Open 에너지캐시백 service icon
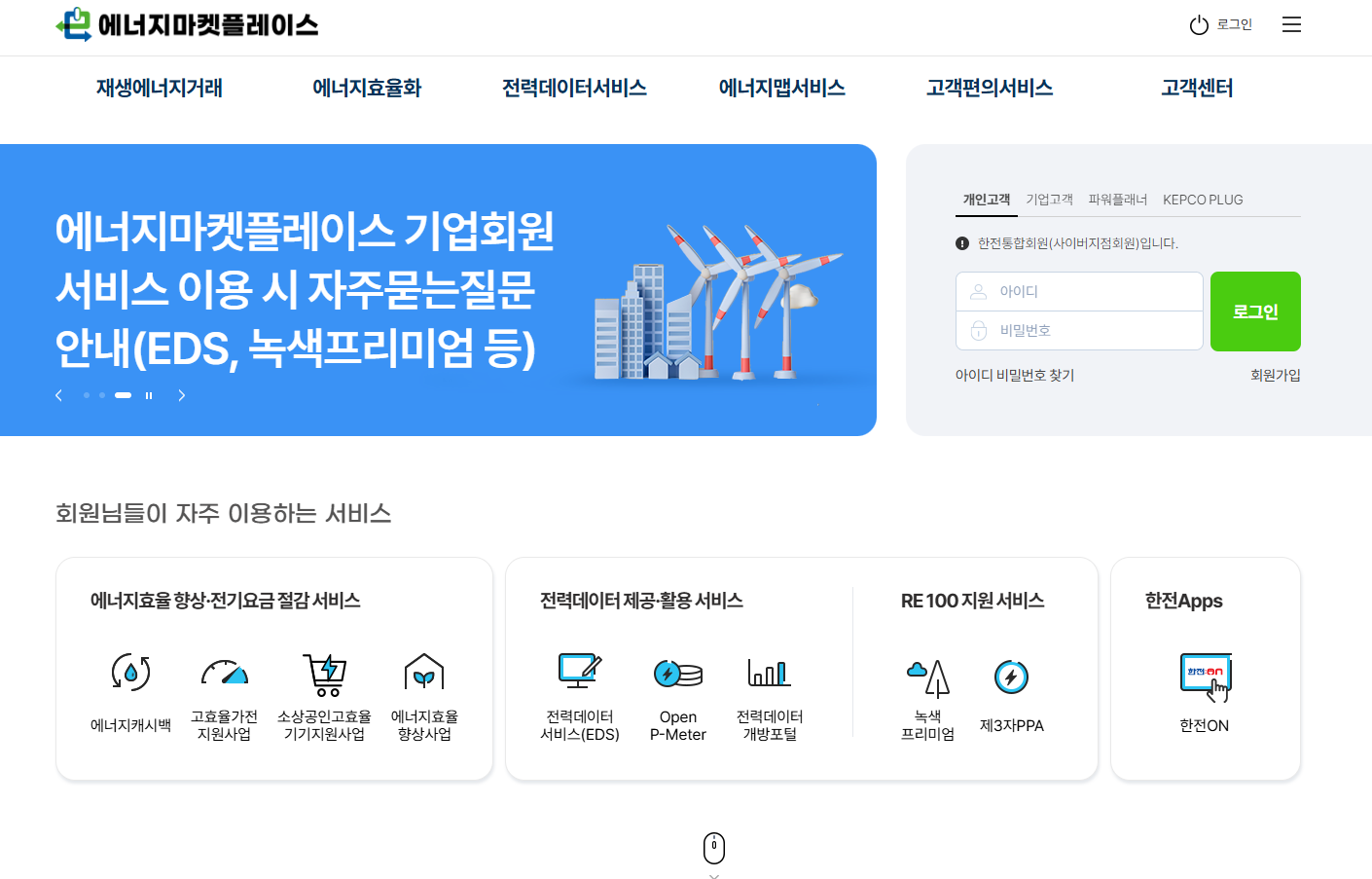The height and width of the screenshot is (879, 1372). [x=131, y=673]
